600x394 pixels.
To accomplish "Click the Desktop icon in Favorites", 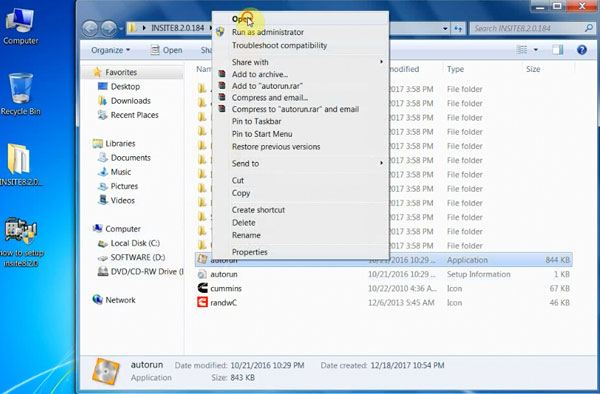I will pyautogui.click(x=103, y=86).
